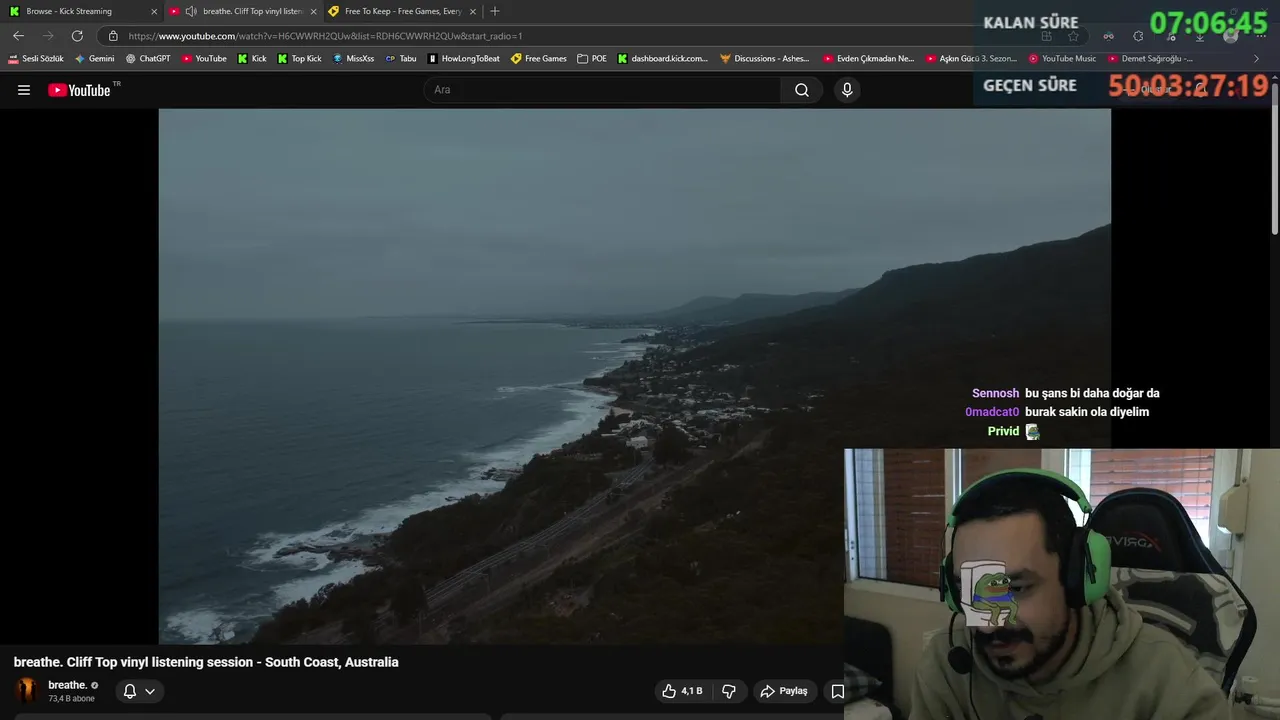Image resolution: width=1280 pixels, height=720 pixels.
Task: Click the video title text
Action: (x=206, y=662)
